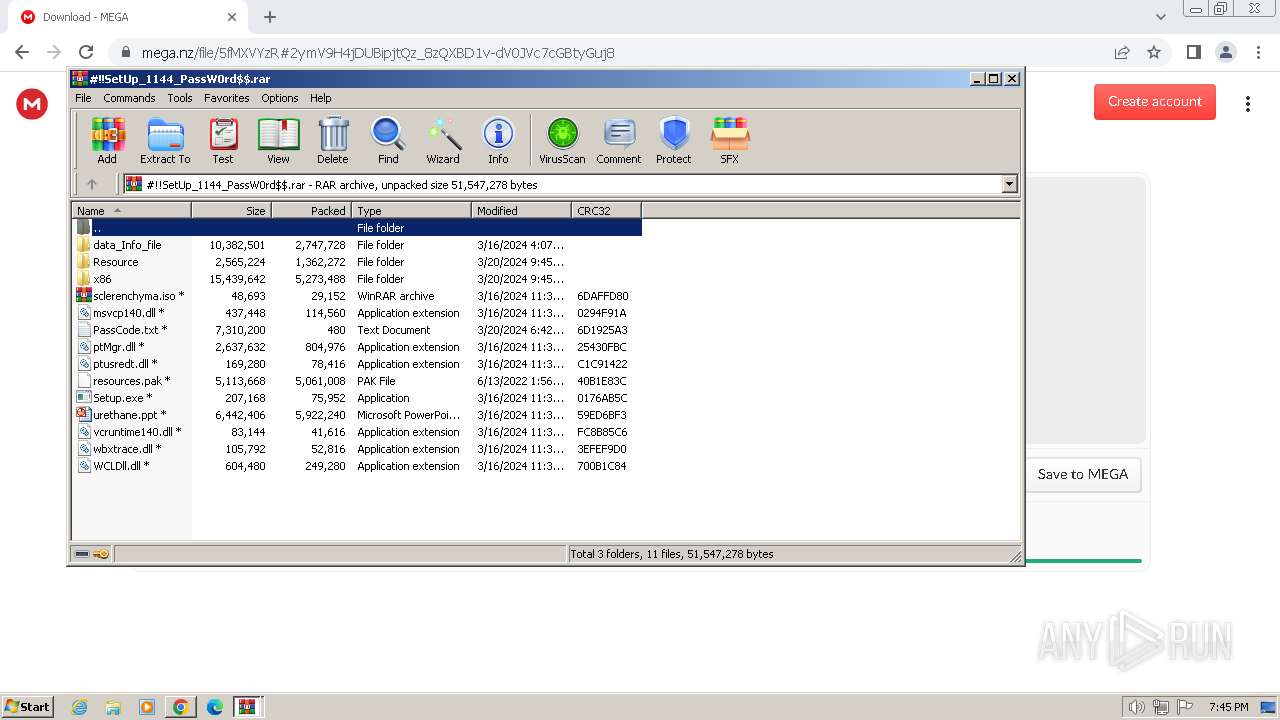
Task: Click the Add toolbar icon in WinRAR
Action: click(x=107, y=140)
